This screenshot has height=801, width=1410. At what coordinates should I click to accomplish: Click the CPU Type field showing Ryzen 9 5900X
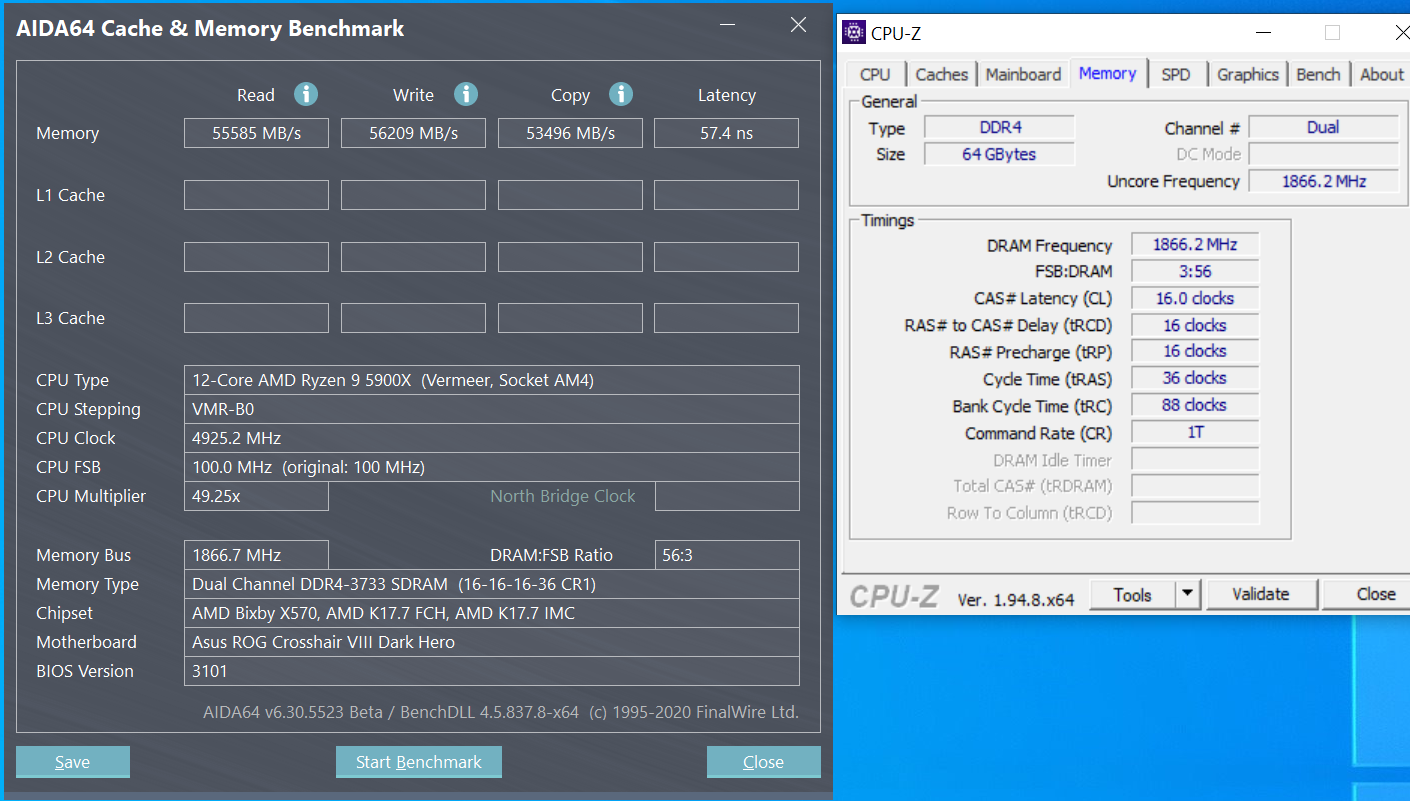(492, 380)
